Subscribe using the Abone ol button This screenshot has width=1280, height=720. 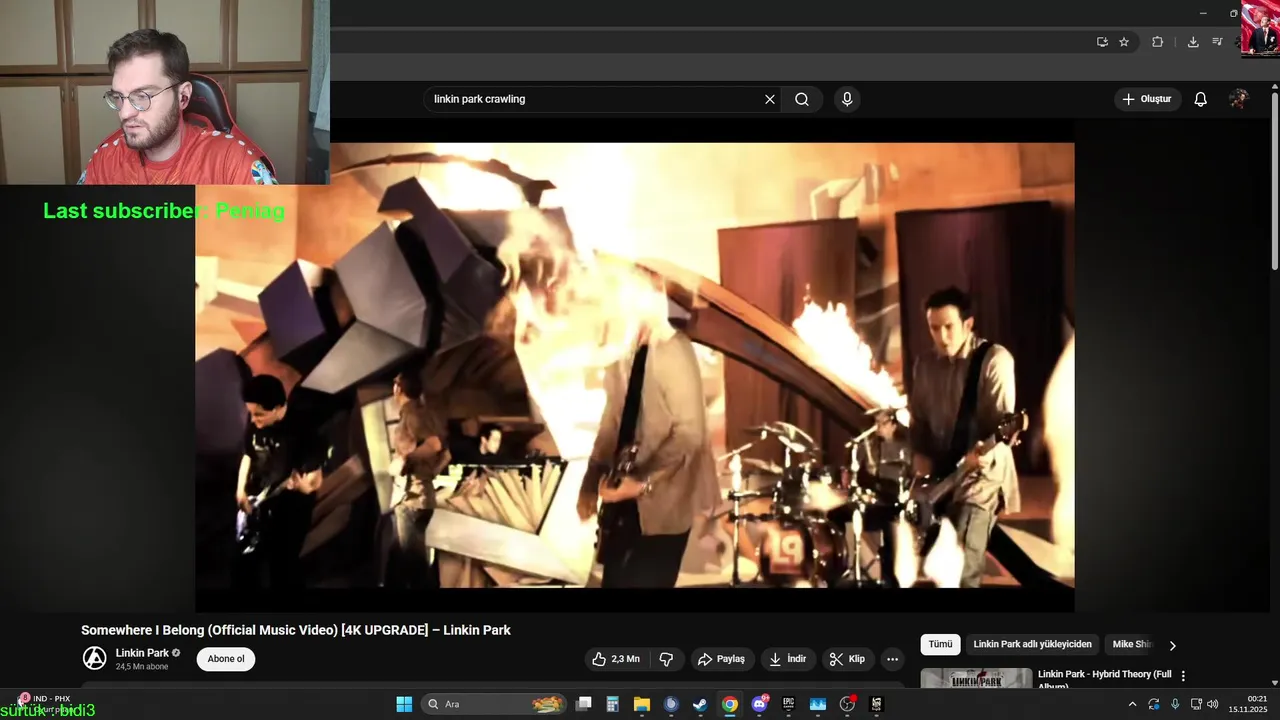[226, 659]
